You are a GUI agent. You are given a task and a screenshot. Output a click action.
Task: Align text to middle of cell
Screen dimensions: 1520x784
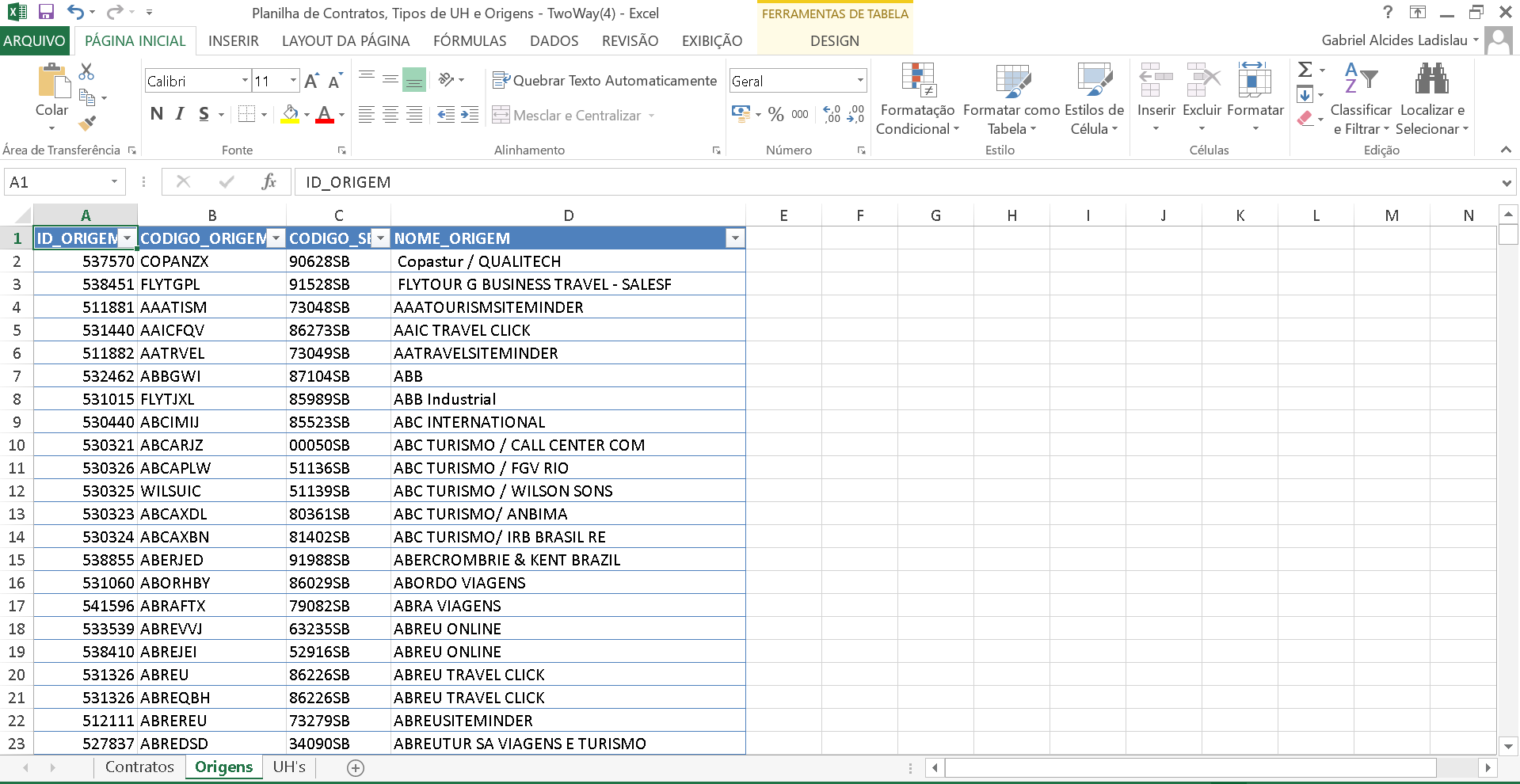coord(390,80)
